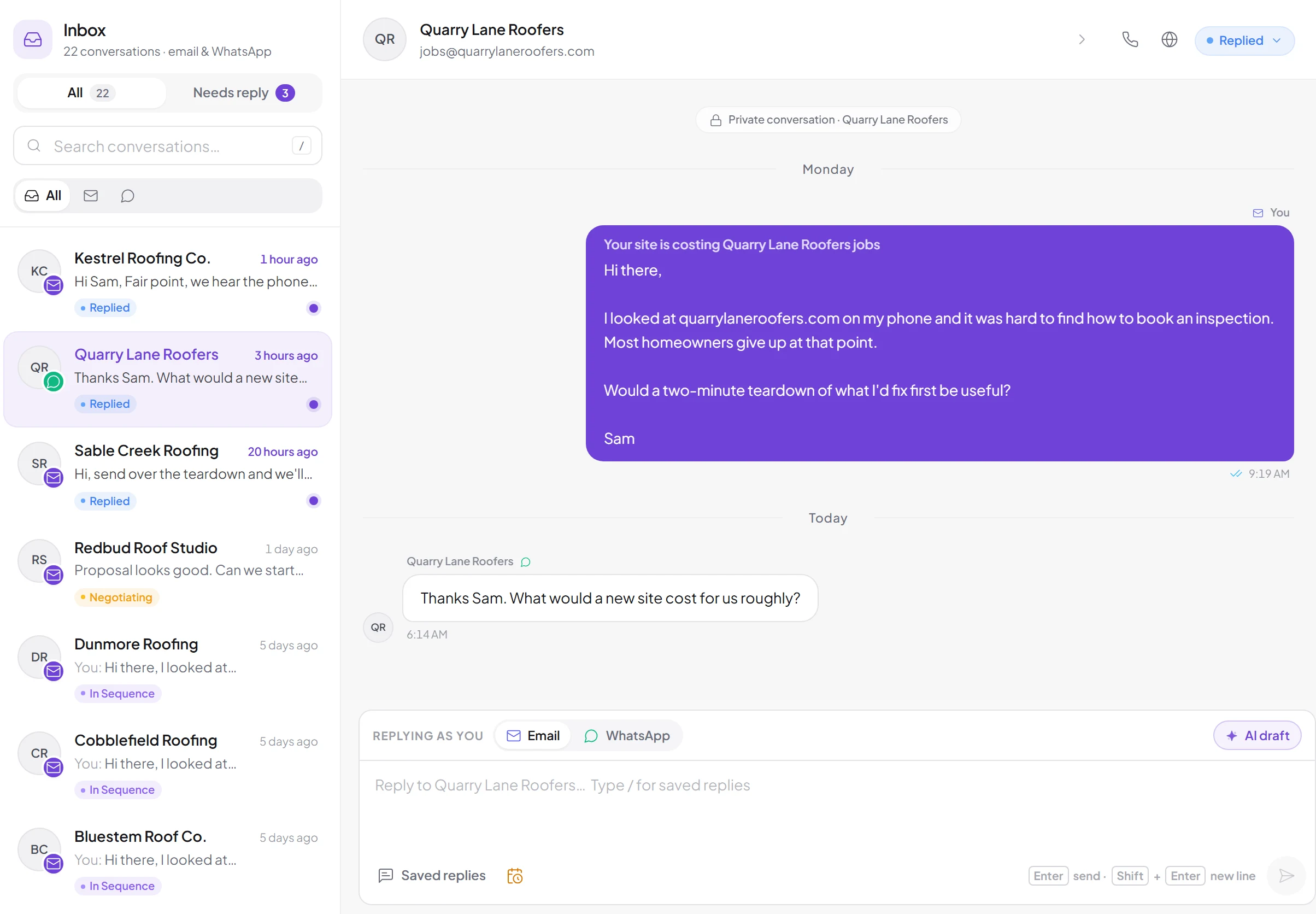Switch to the All 22 tab

click(x=92, y=93)
